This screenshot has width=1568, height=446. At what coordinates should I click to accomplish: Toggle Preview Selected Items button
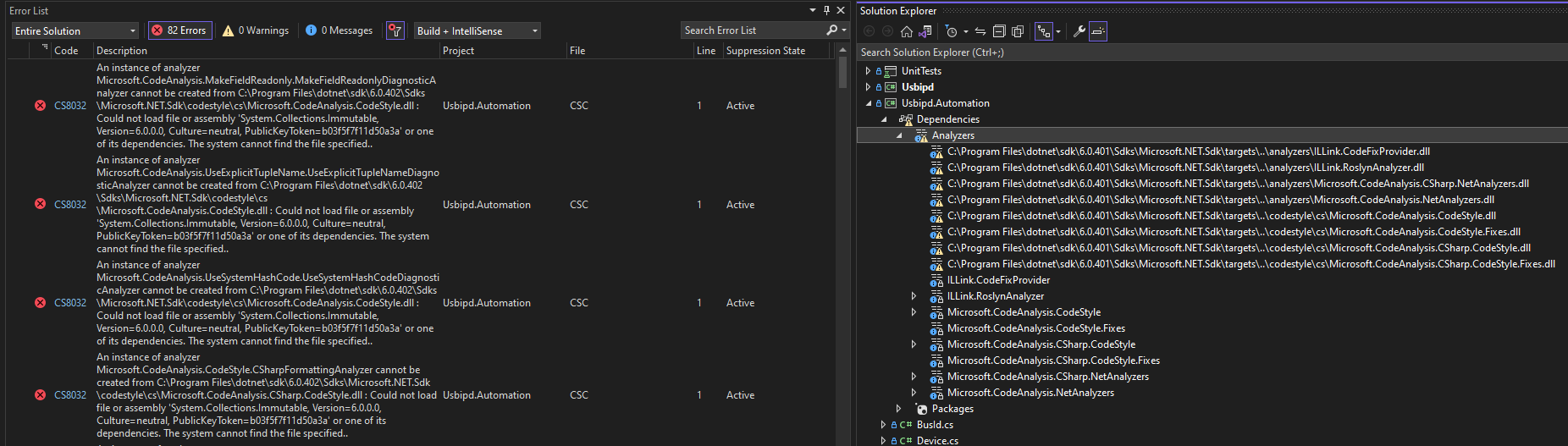pyautogui.click(x=1098, y=31)
